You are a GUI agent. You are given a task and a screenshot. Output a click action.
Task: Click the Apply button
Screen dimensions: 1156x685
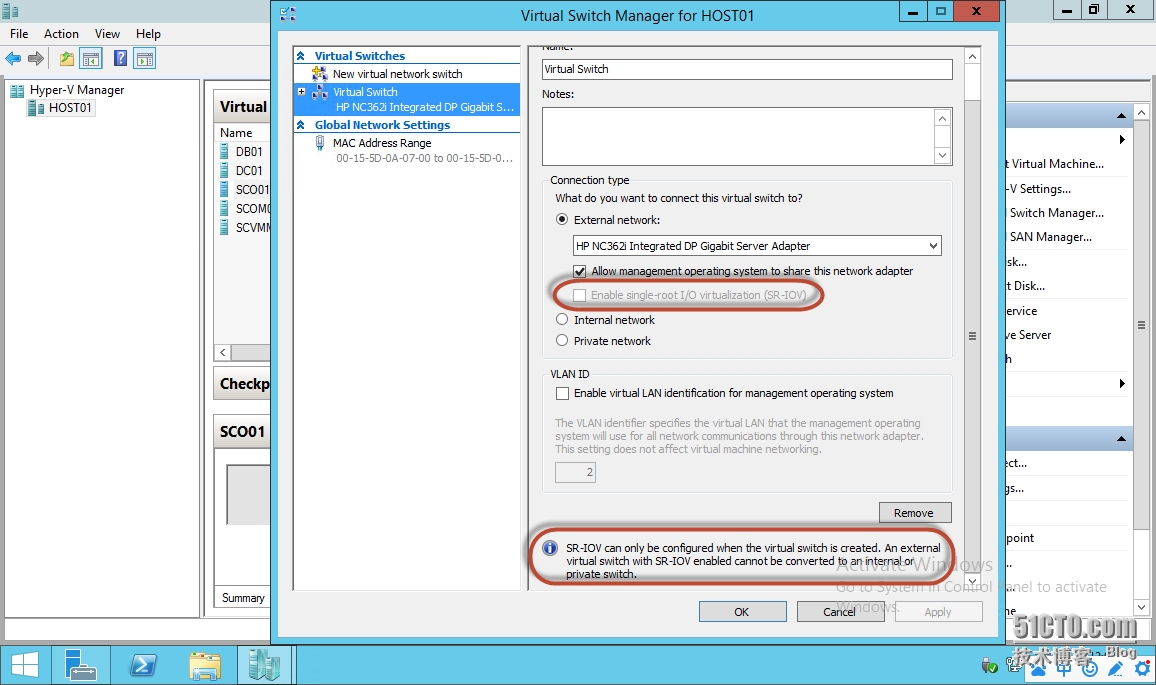pyautogui.click(x=938, y=612)
